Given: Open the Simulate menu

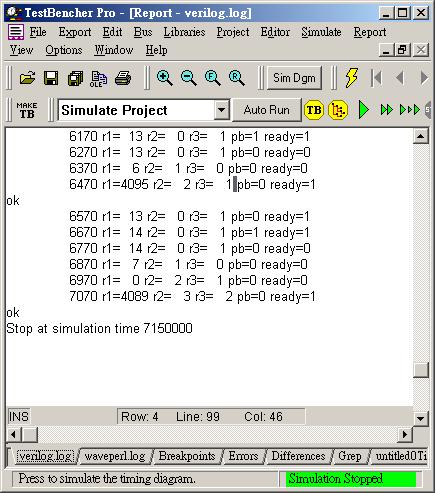Looking at the screenshot, I should (321, 32).
